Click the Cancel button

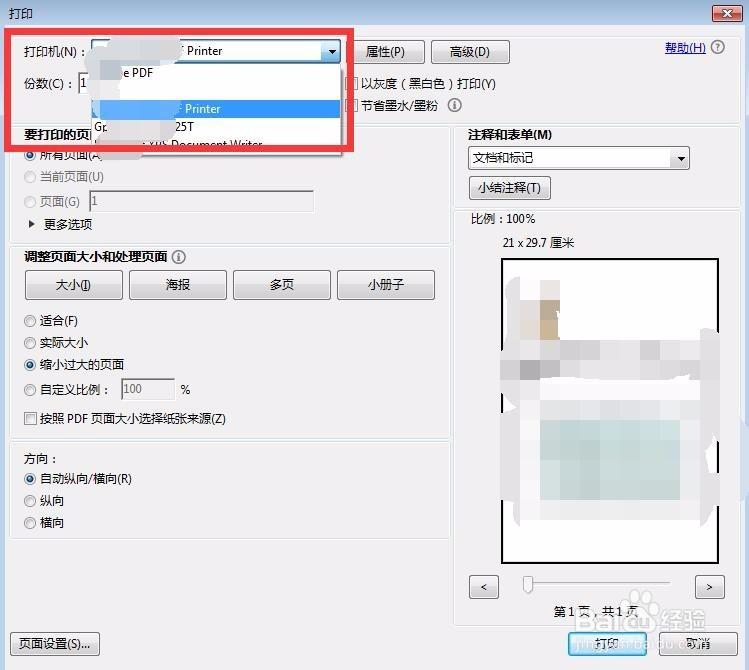(x=698, y=644)
